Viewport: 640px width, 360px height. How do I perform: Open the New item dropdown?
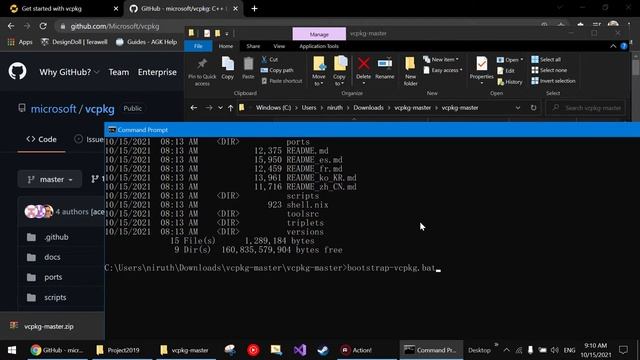click(441, 60)
